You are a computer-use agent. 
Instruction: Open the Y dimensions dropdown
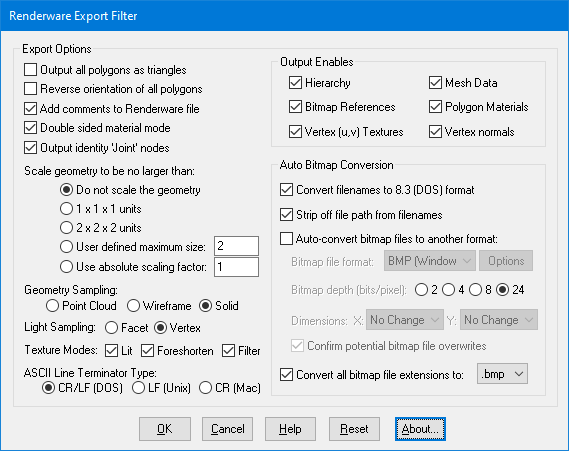click(x=499, y=320)
